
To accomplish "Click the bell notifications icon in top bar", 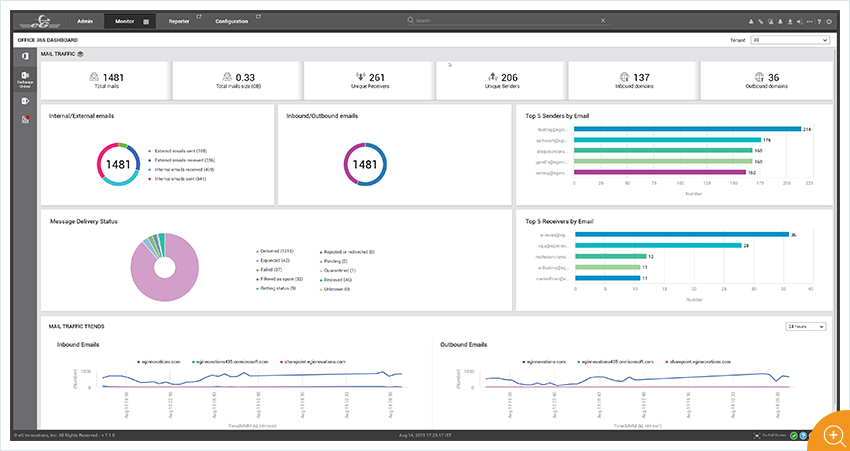I will 780,22.
